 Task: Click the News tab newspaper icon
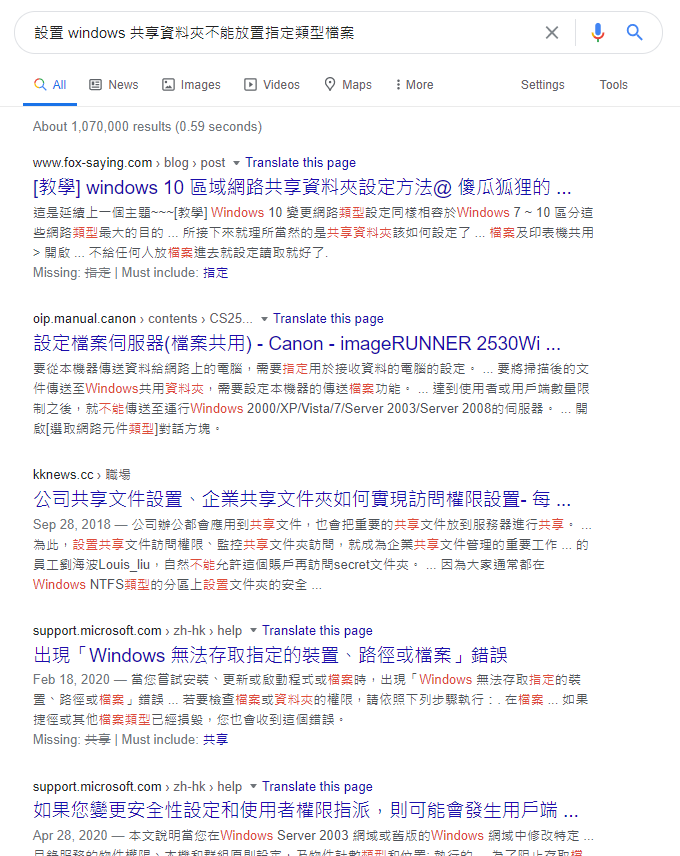pos(96,85)
